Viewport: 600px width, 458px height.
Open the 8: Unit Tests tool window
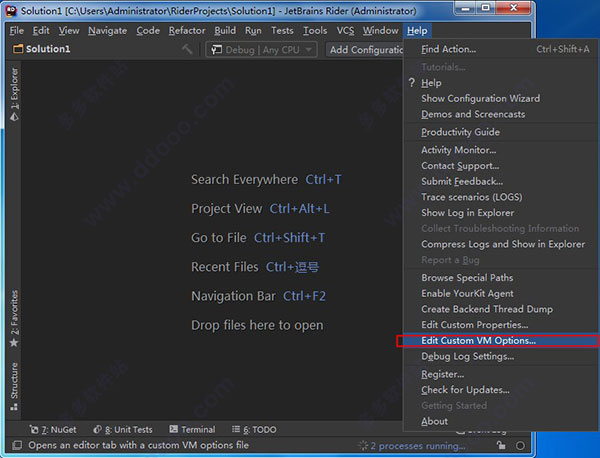pos(123,430)
